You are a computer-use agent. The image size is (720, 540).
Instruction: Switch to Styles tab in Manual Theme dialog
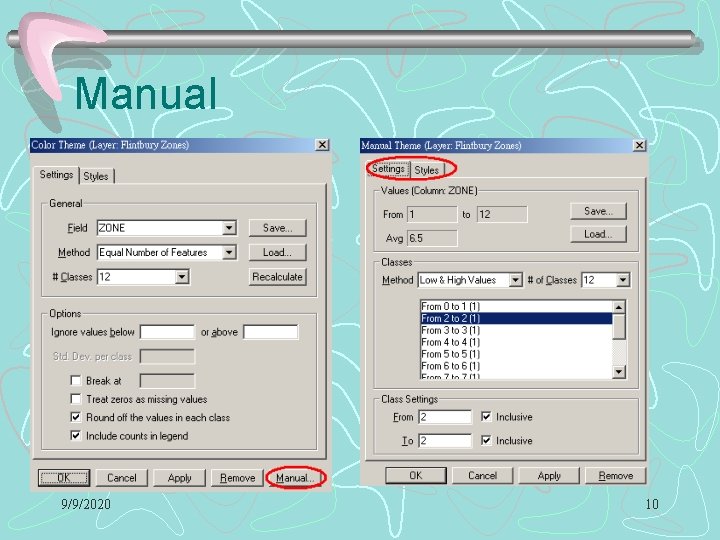pyautogui.click(x=427, y=170)
